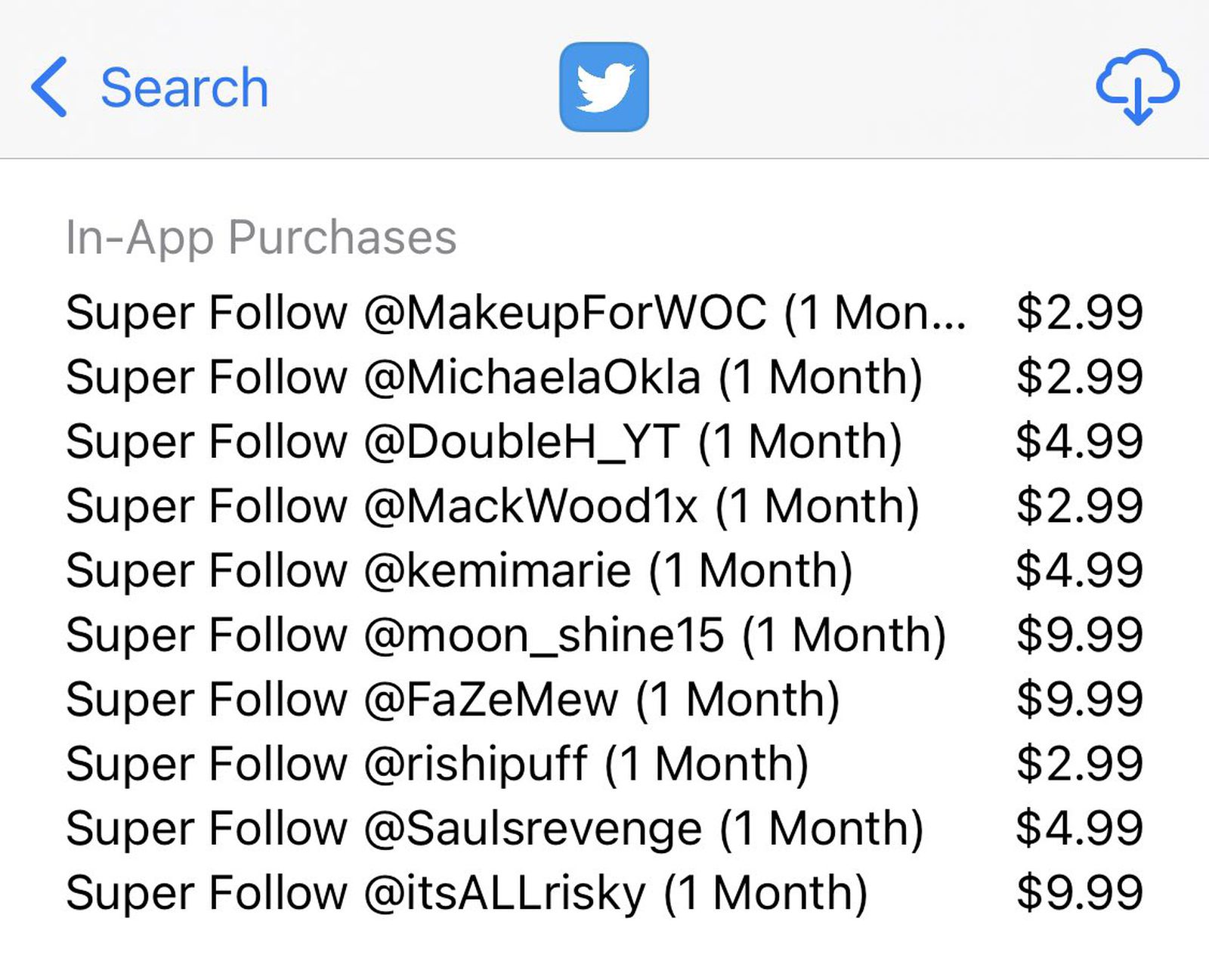The image size is (1209, 980).
Task: Tap the back chevron arrow
Action: pyautogui.click(x=50, y=87)
